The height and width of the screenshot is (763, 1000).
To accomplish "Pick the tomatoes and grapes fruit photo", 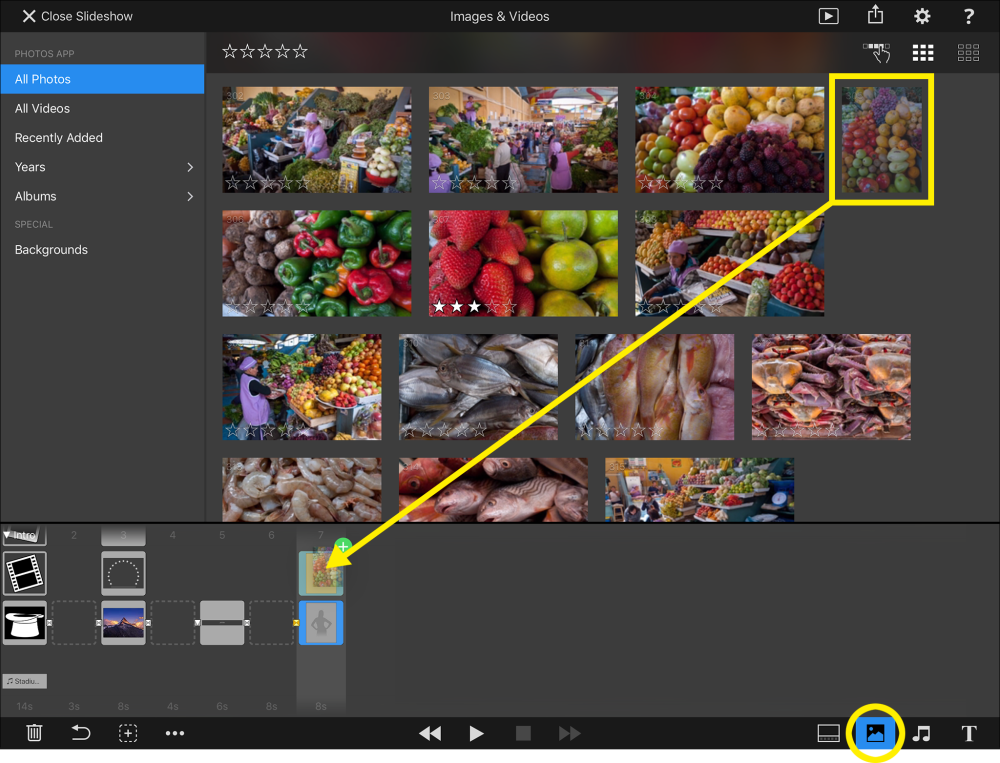I will pos(730,140).
